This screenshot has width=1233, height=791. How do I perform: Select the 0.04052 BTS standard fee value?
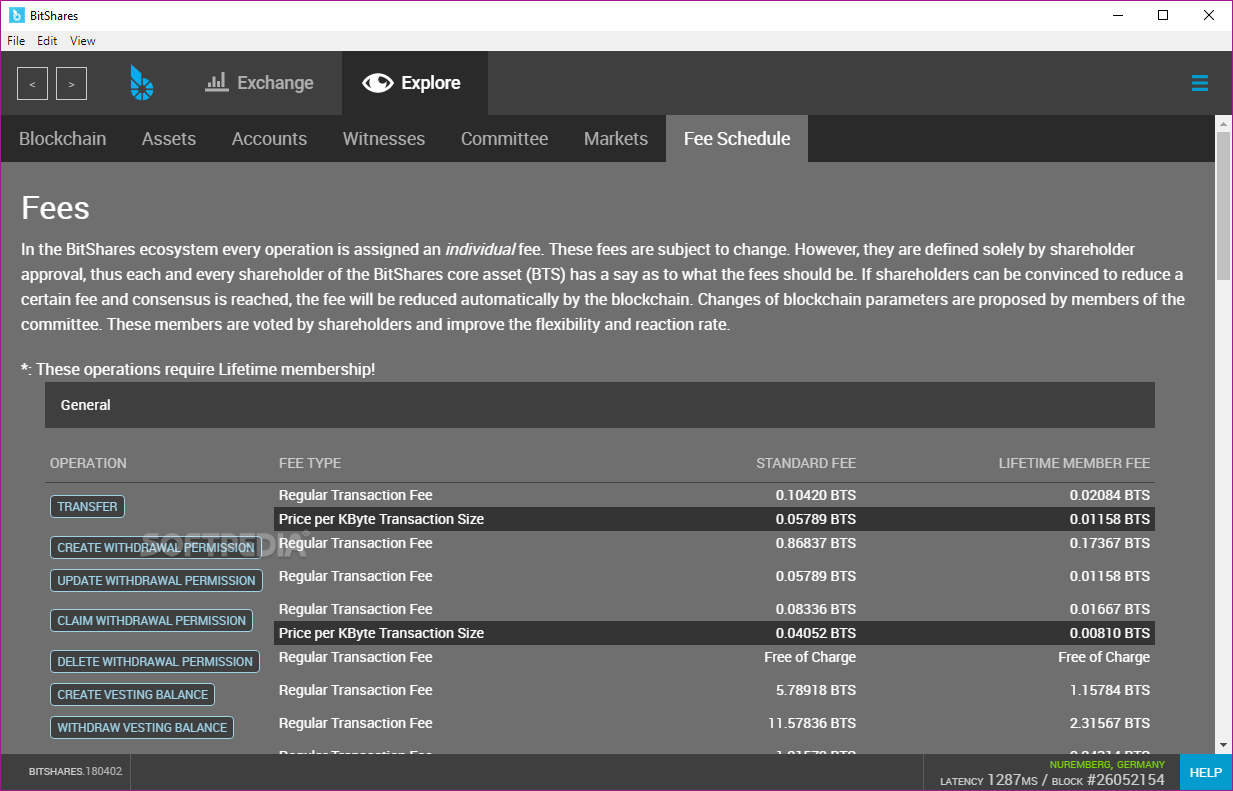[816, 633]
